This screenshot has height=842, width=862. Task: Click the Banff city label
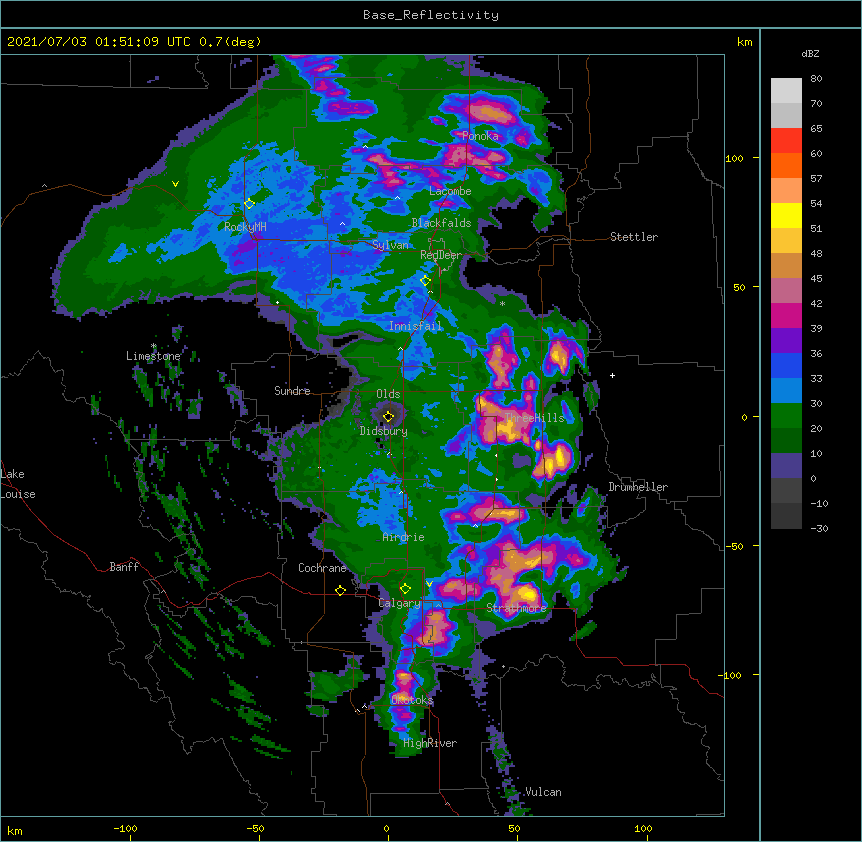(x=124, y=567)
